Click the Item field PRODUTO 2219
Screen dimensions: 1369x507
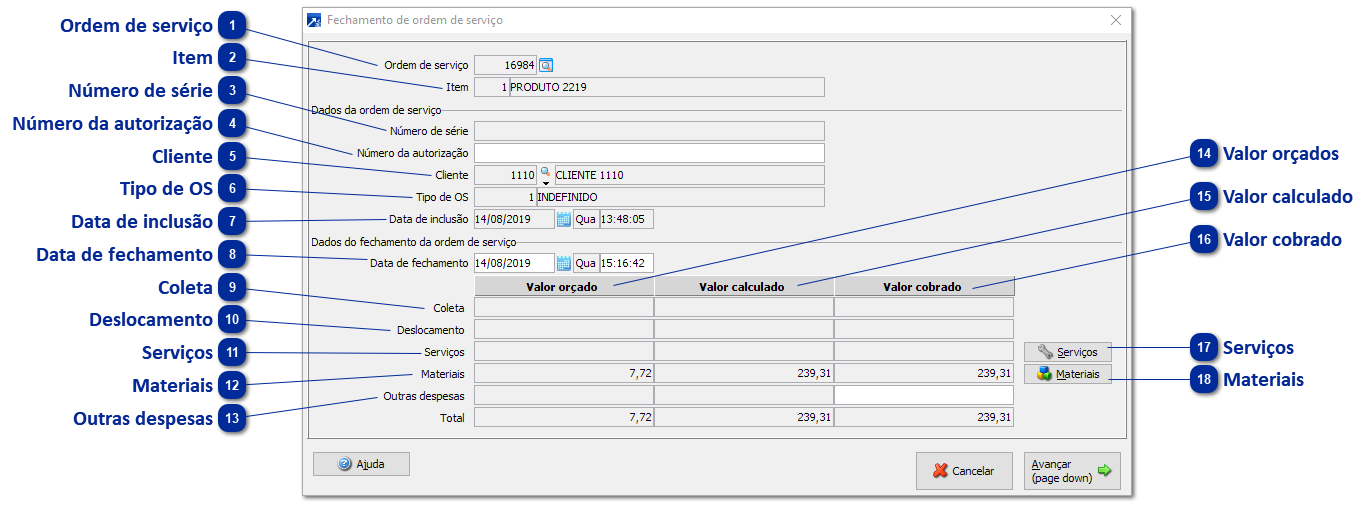pos(666,87)
